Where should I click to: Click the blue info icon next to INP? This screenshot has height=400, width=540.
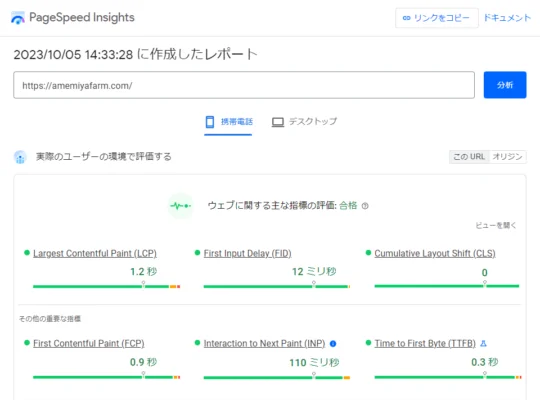333,343
